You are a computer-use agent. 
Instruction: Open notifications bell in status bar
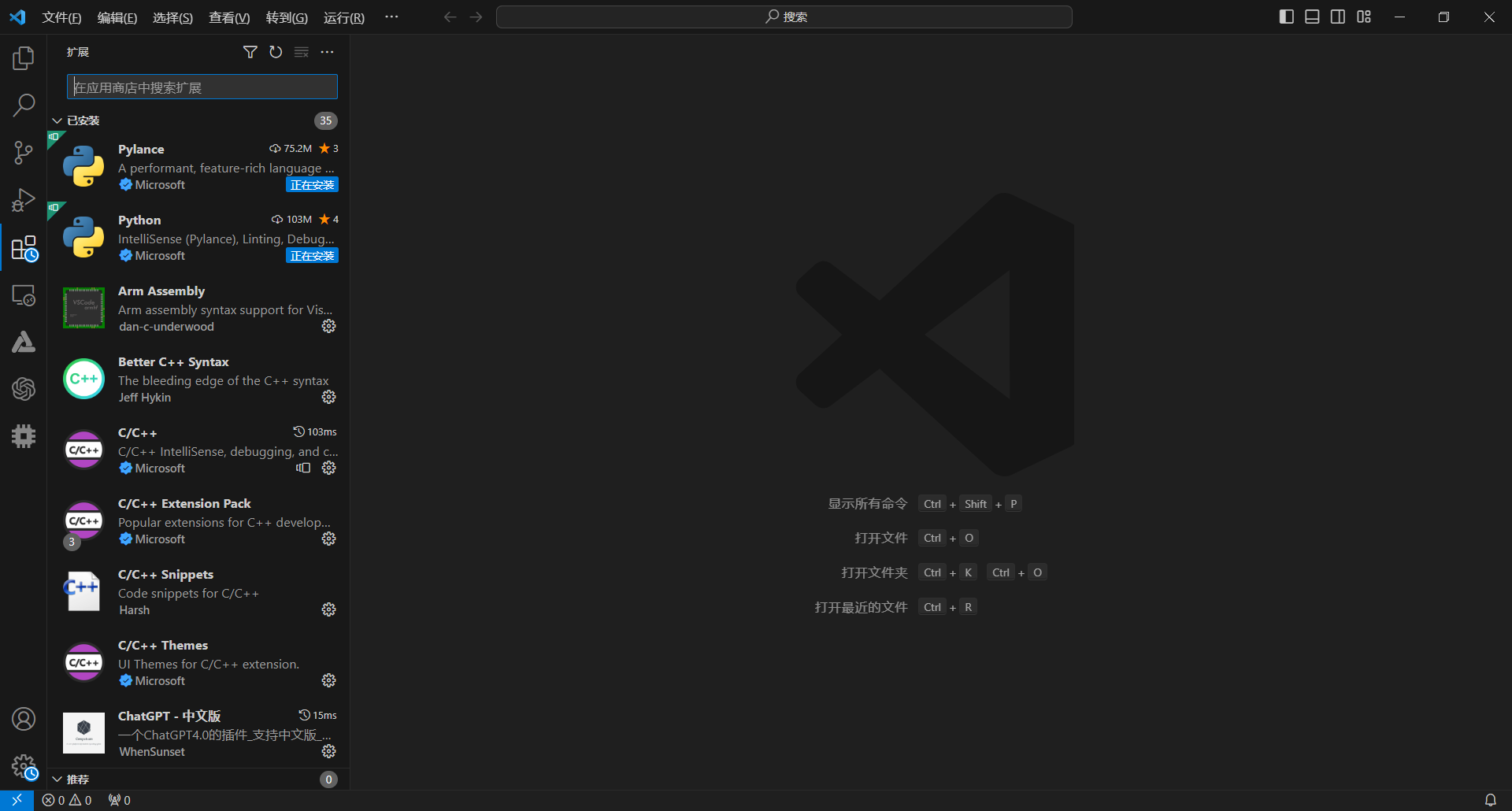[1491, 800]
